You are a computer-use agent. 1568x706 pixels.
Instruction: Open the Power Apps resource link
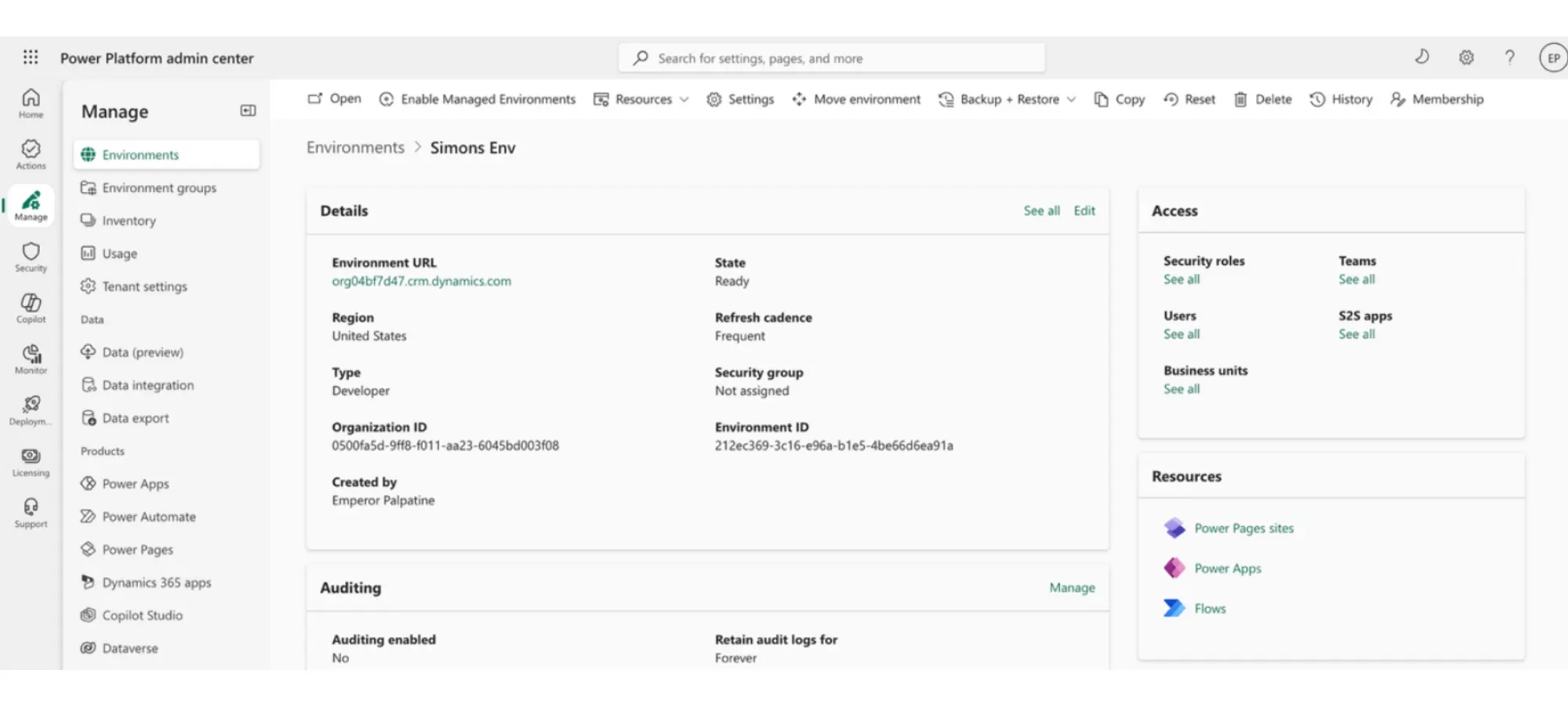1228,568
